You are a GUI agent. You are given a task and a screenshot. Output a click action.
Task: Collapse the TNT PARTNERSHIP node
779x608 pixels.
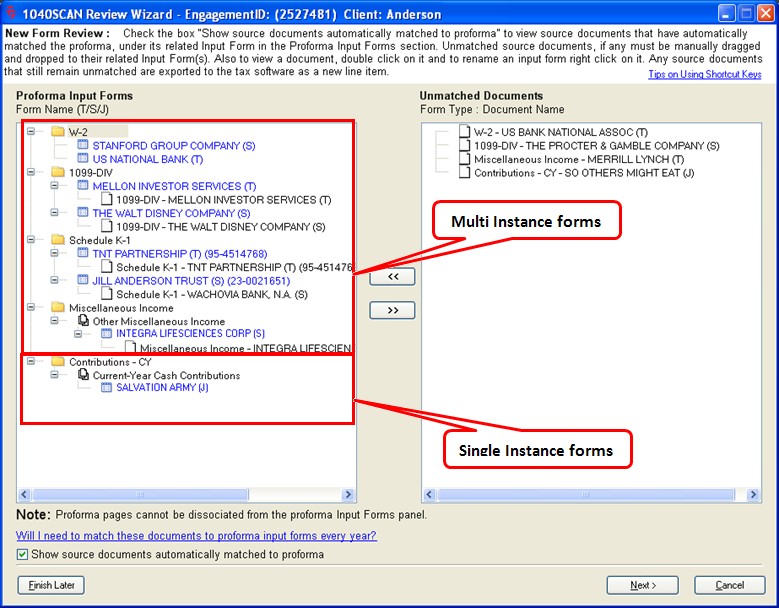pos(55,253)
